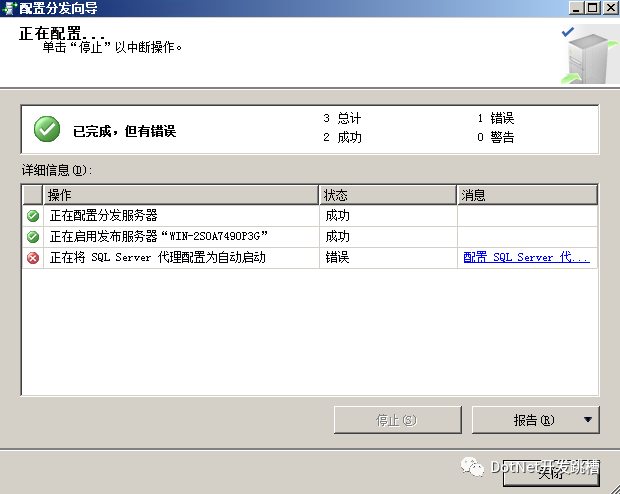Click the 报告(R) button
The image size is (620, 494).
click(536, 420)
